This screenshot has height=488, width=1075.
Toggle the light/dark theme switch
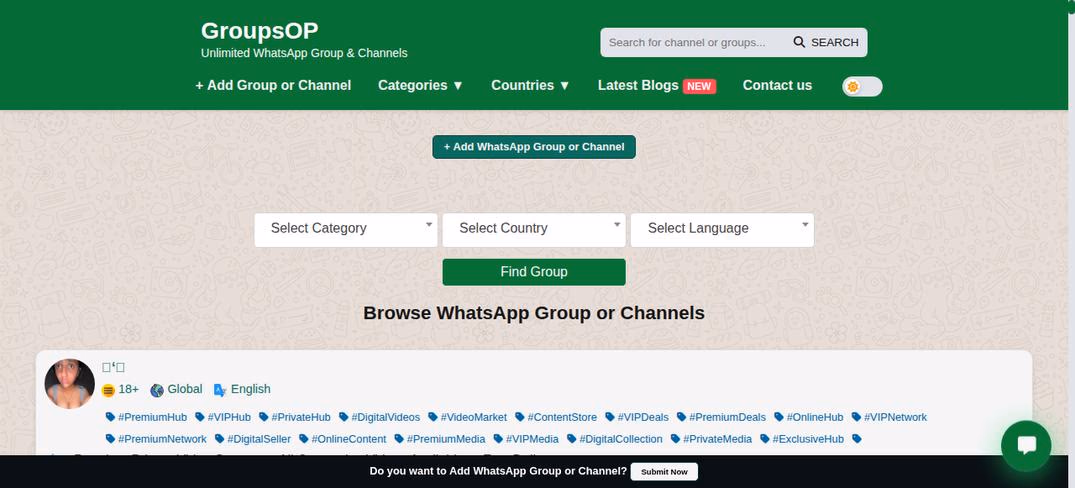(x=862, y=86)
